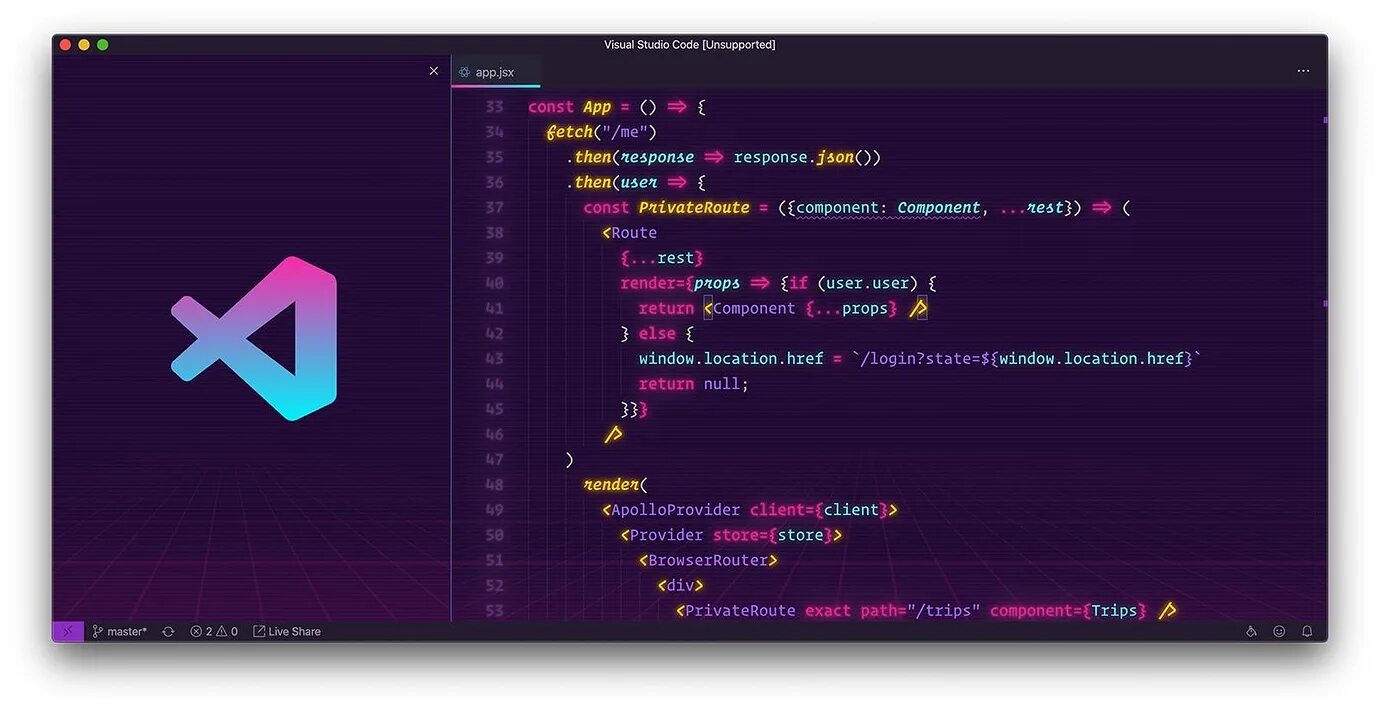
Task: Switch to the app.jsx editor tab
Action: (495, 72)
